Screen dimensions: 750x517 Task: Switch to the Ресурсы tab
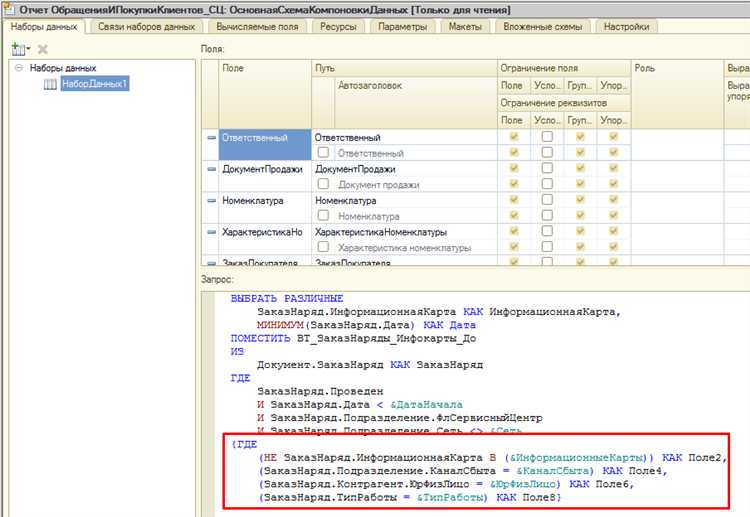point(338,27)
